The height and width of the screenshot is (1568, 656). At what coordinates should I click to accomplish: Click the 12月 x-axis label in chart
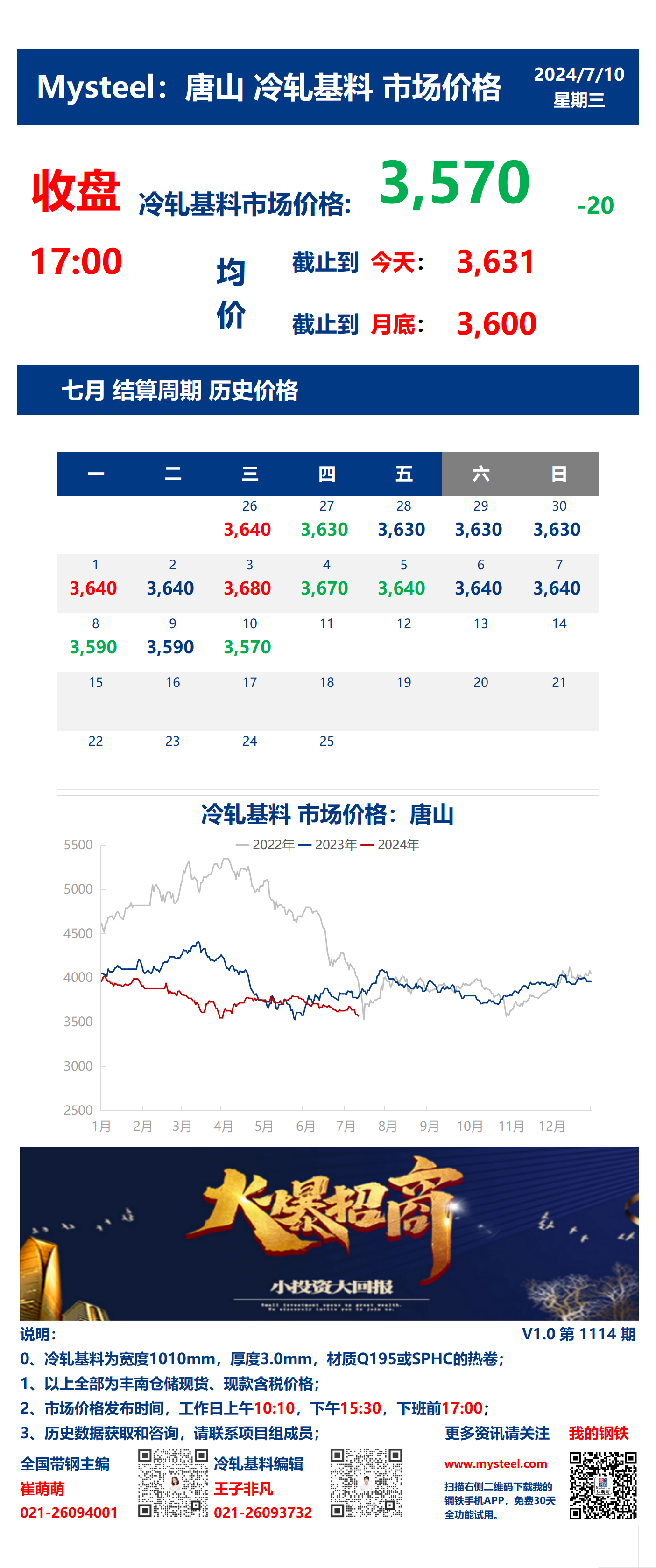point(552,1126)
